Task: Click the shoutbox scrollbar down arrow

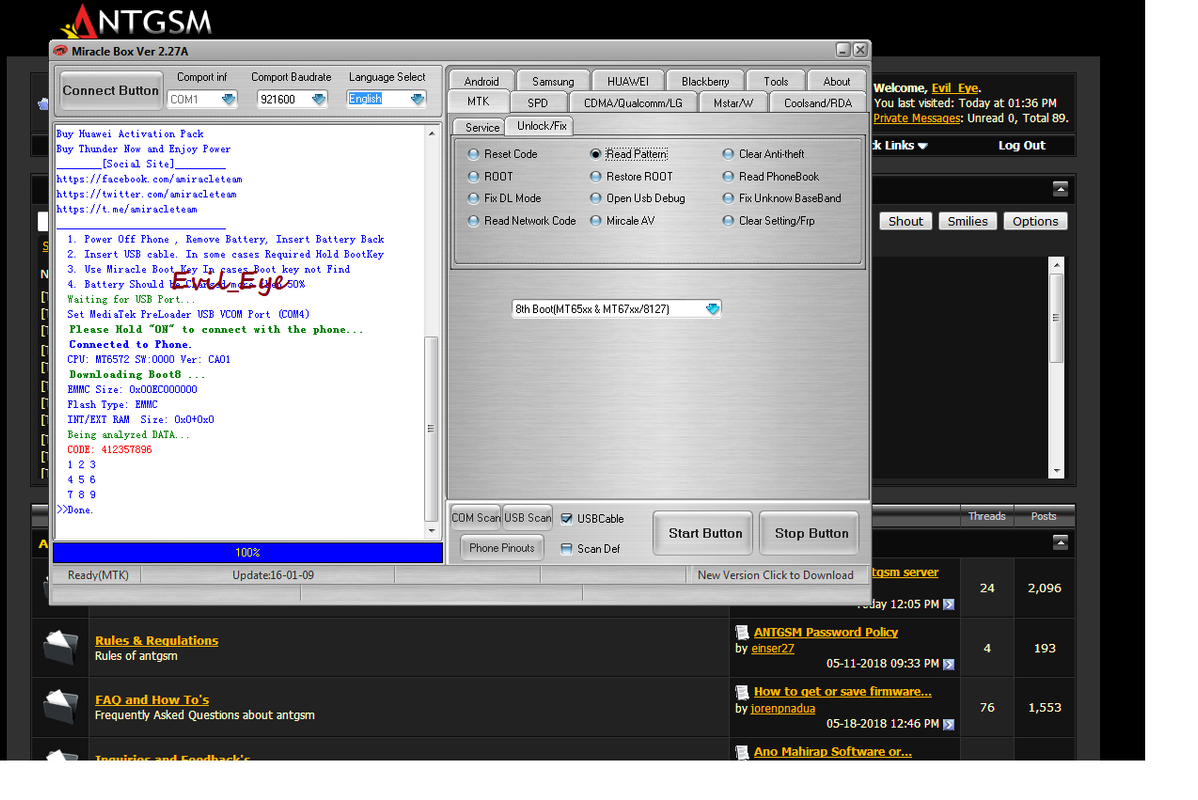Action: point(1057,471)
